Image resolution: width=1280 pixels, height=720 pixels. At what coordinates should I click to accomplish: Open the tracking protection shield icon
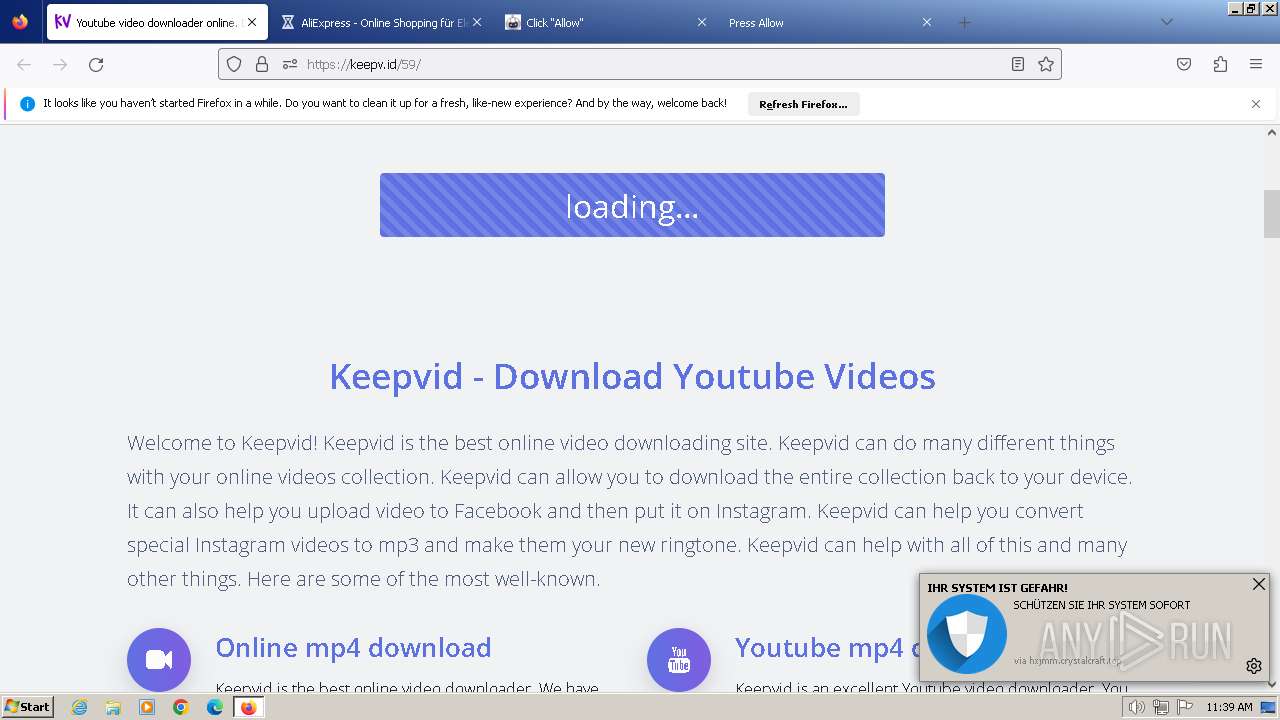234,64
